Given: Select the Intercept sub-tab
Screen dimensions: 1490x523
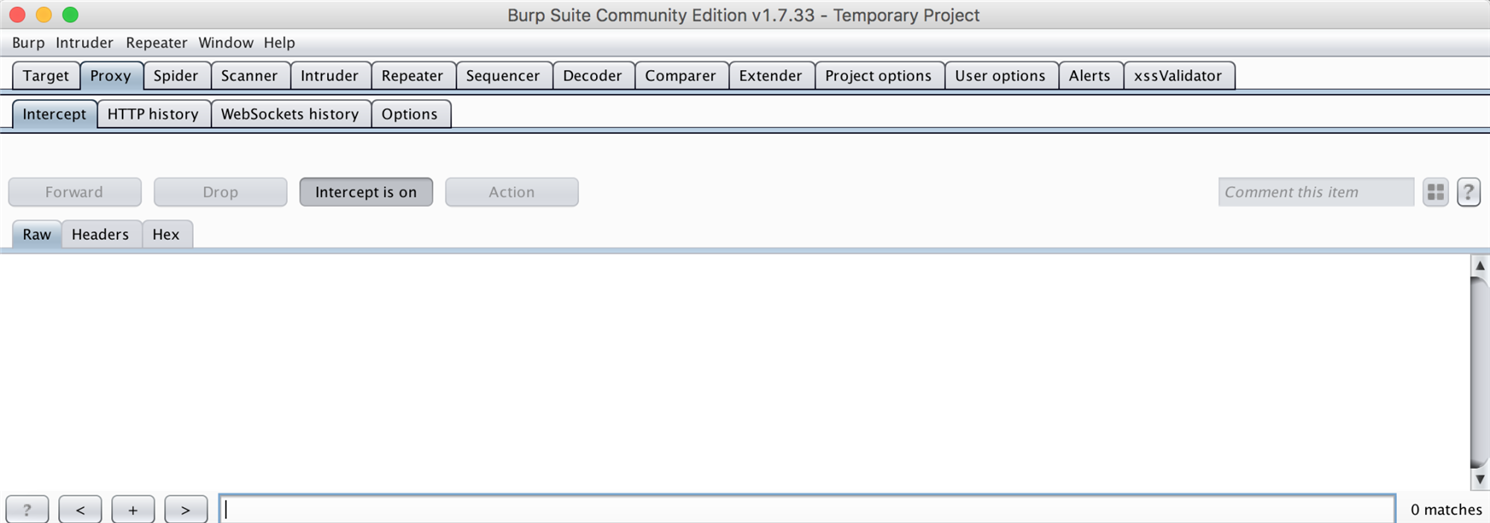Looking at the screenshot, I should click(55, 114).
